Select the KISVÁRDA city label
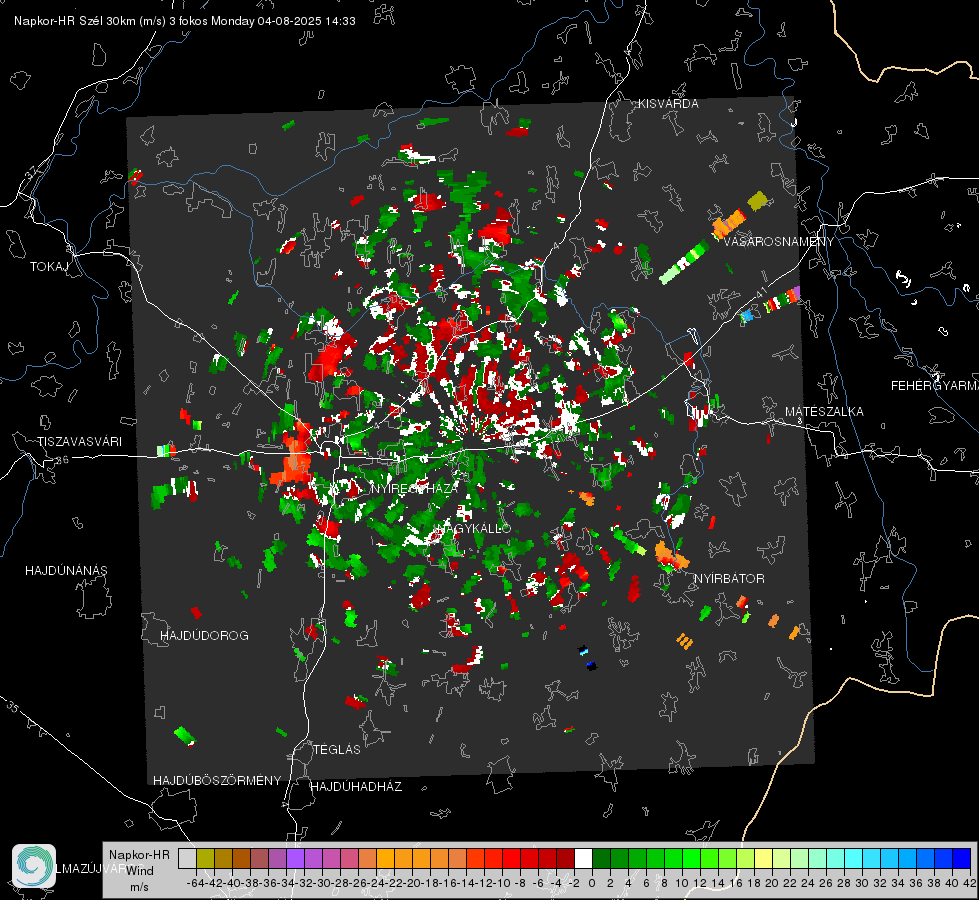979x900 pixels. pyautogui.click(x=668, y=104)
